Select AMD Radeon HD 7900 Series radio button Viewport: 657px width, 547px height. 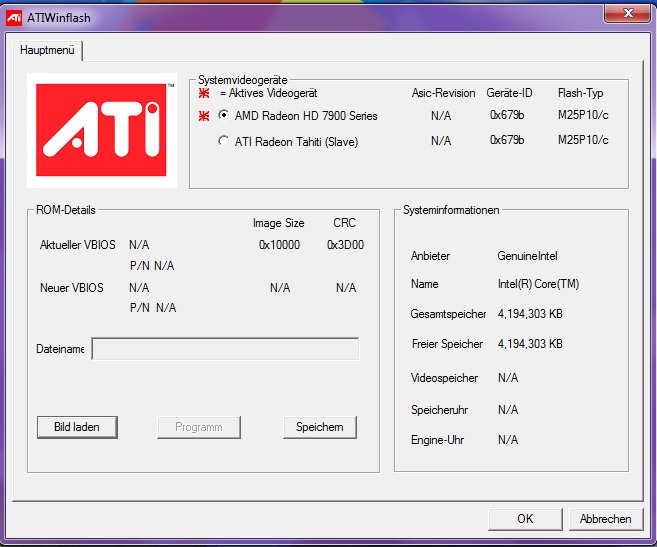224,115
